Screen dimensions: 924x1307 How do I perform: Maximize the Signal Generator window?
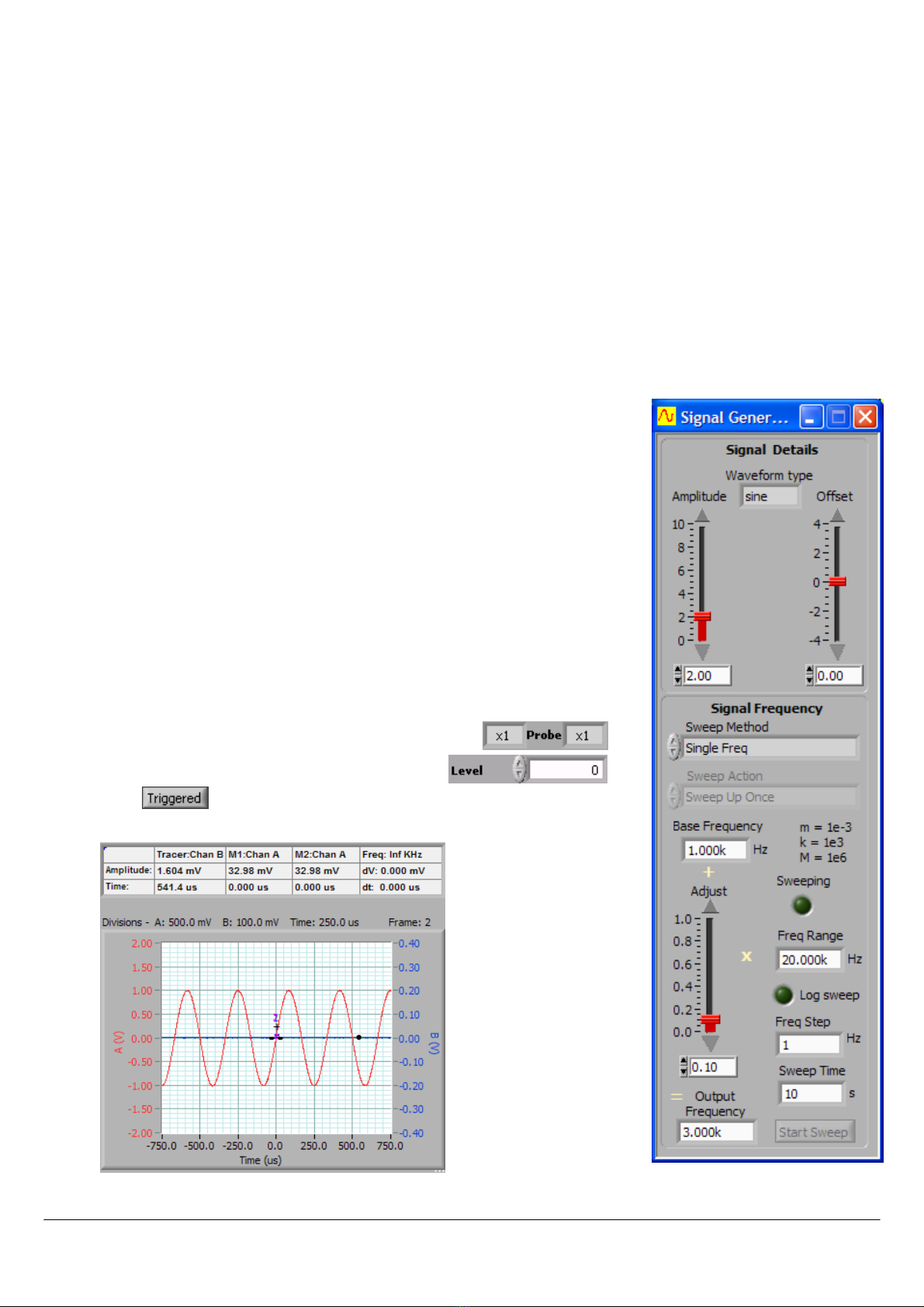click(x=838, y=417)
